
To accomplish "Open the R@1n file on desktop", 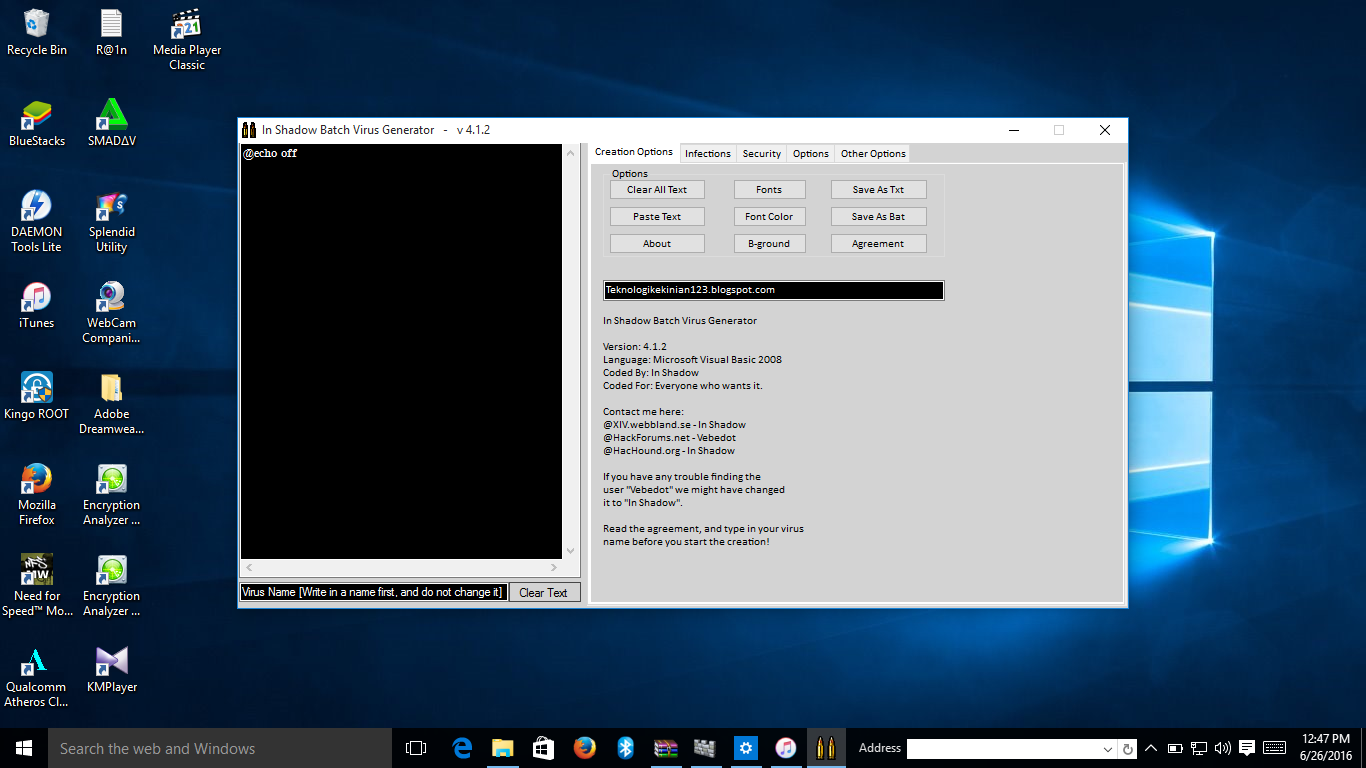I will [111, 32].
